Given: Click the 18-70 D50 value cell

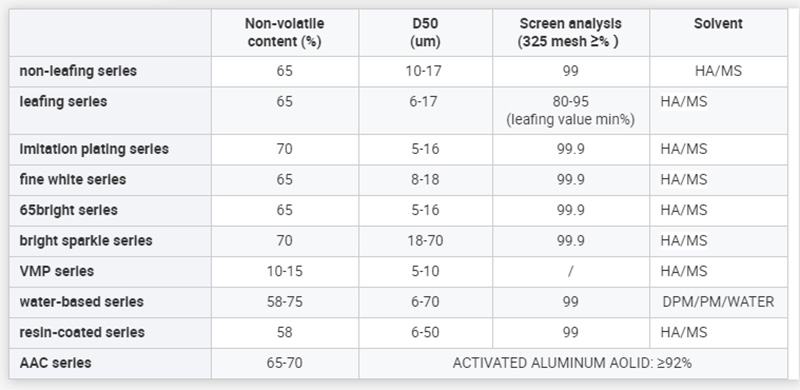Looking at the screenshot, I should (x=425, y=240).
